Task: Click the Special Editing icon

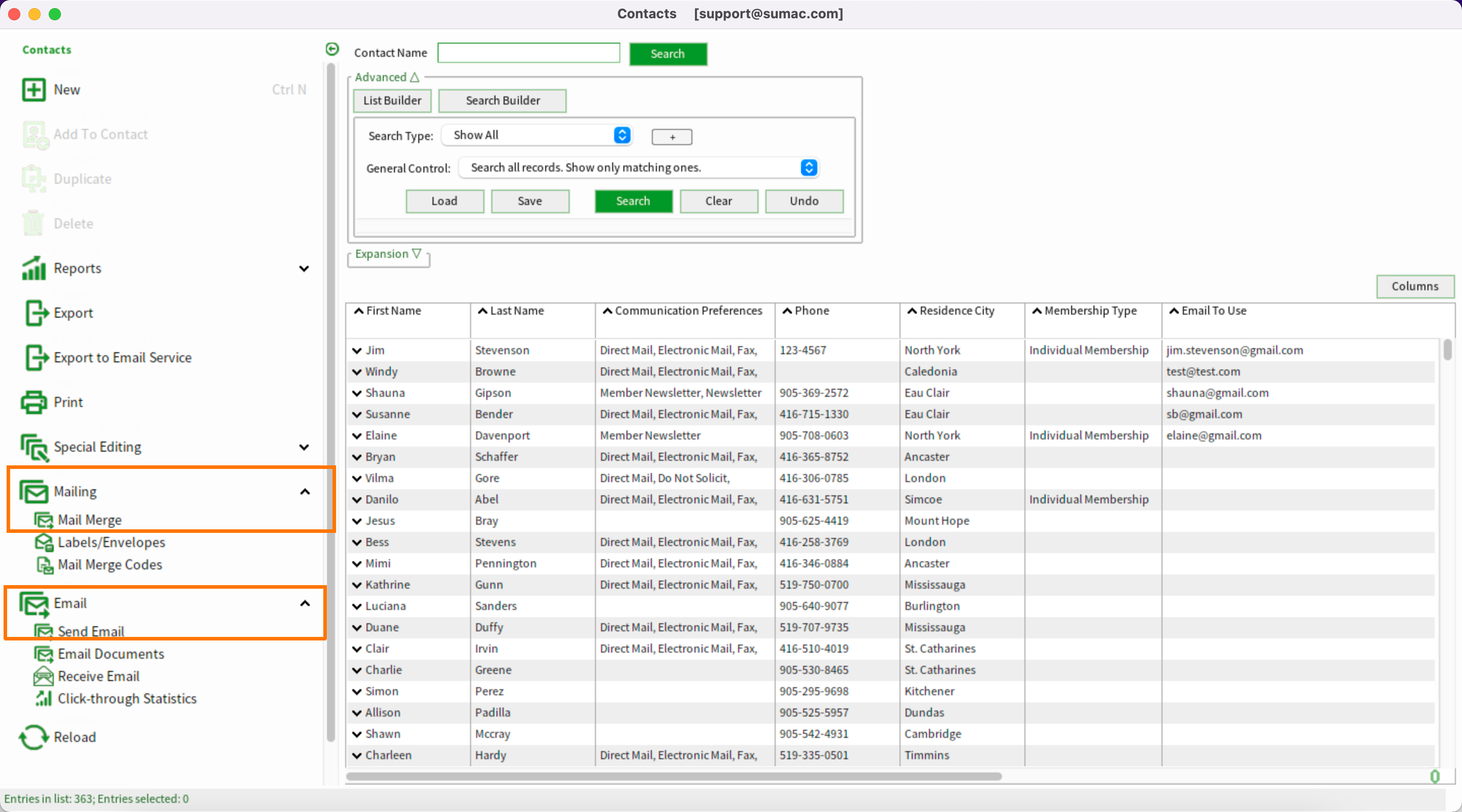Action: pyautogui.click(x=35, y=447)
